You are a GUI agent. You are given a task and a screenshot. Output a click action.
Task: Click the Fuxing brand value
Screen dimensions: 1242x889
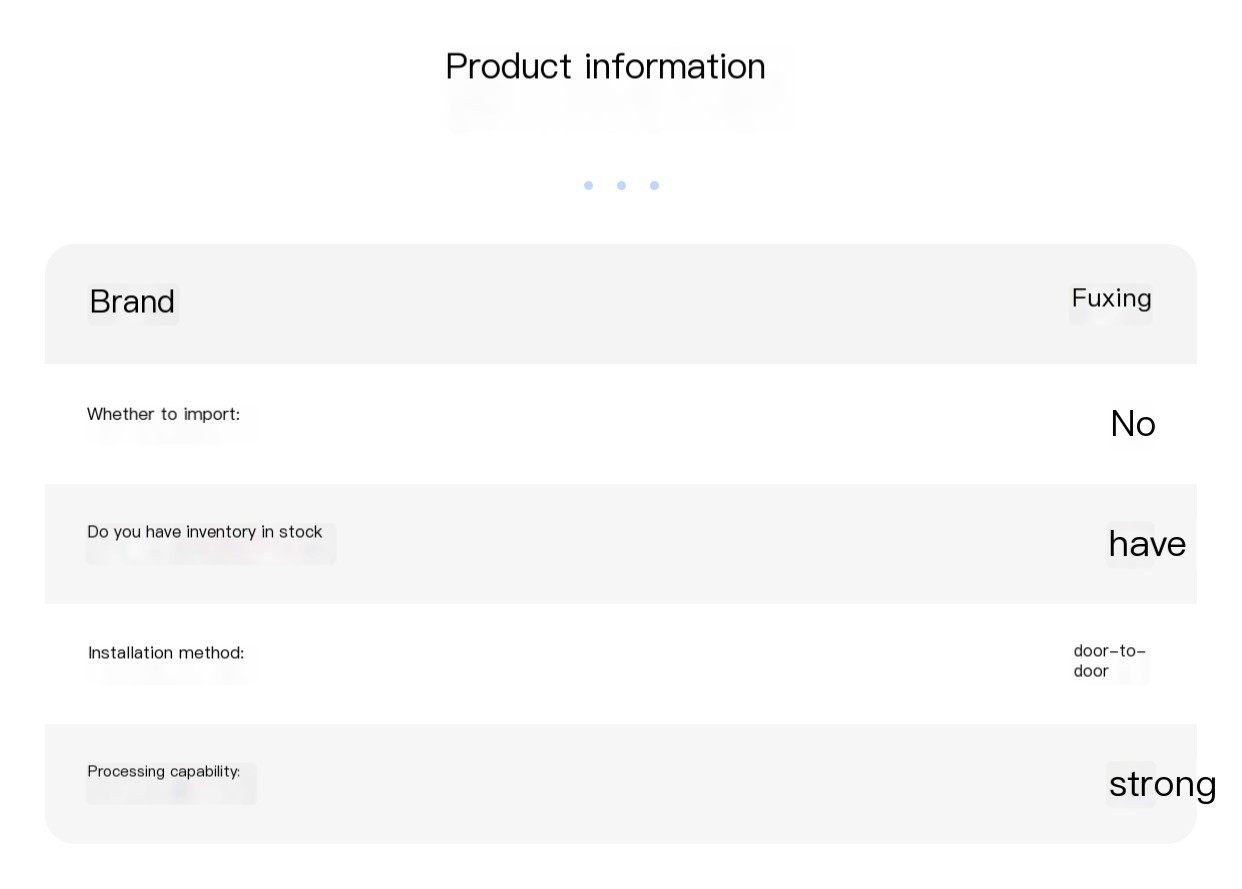point(1111,298)
